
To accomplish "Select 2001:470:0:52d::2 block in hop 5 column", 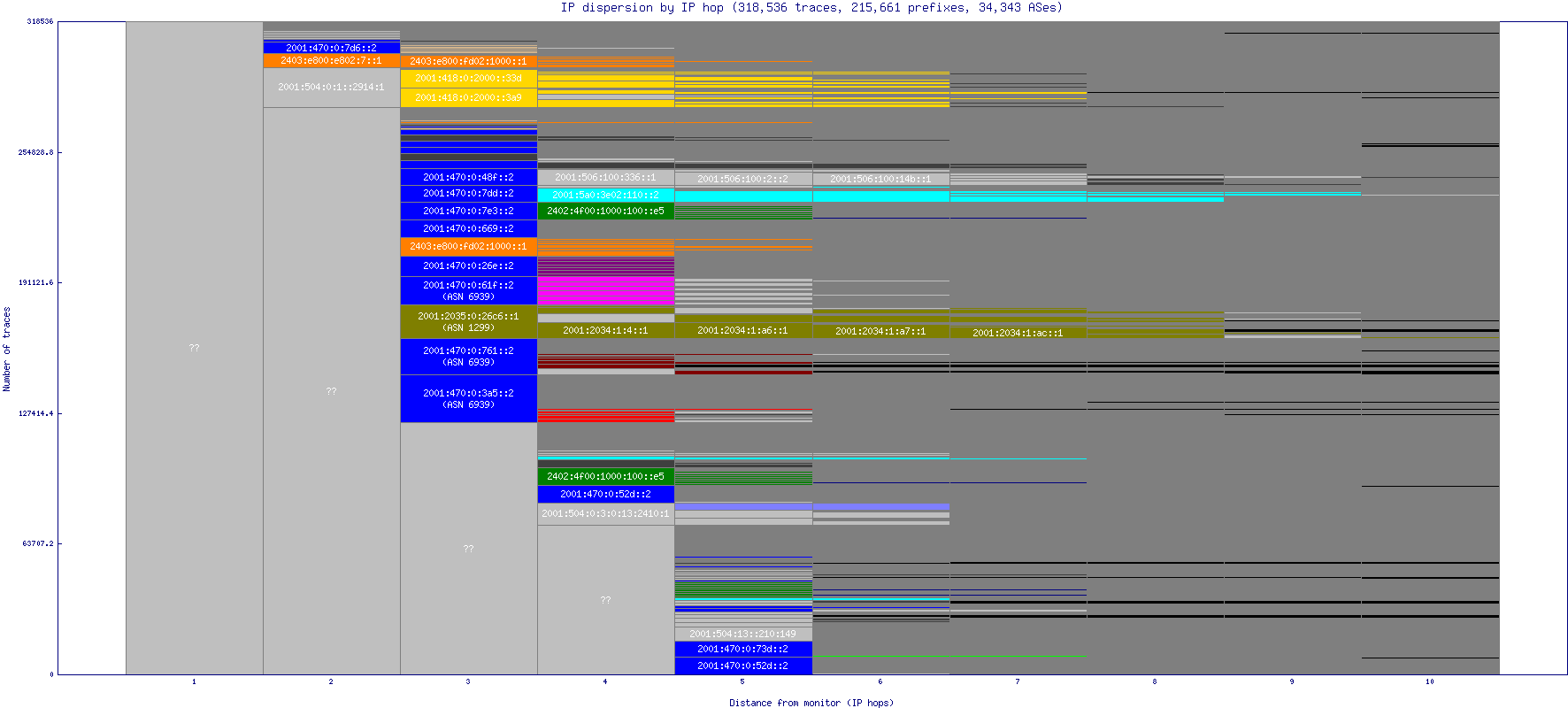I will (x=742, y=666).
